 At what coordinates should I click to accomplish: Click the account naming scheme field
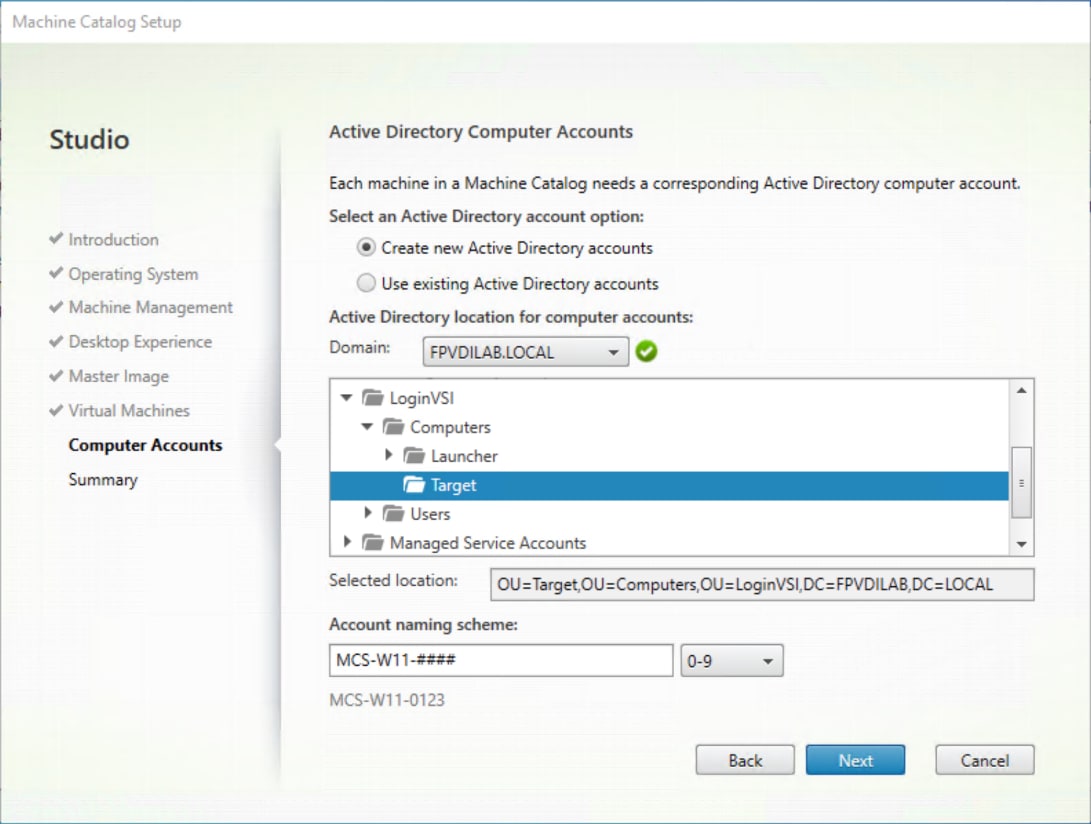[501, 660]
